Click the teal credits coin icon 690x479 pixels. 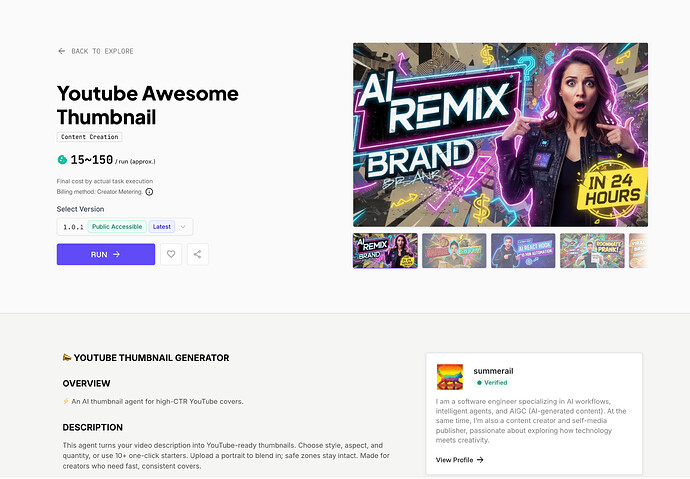(62, 159)
